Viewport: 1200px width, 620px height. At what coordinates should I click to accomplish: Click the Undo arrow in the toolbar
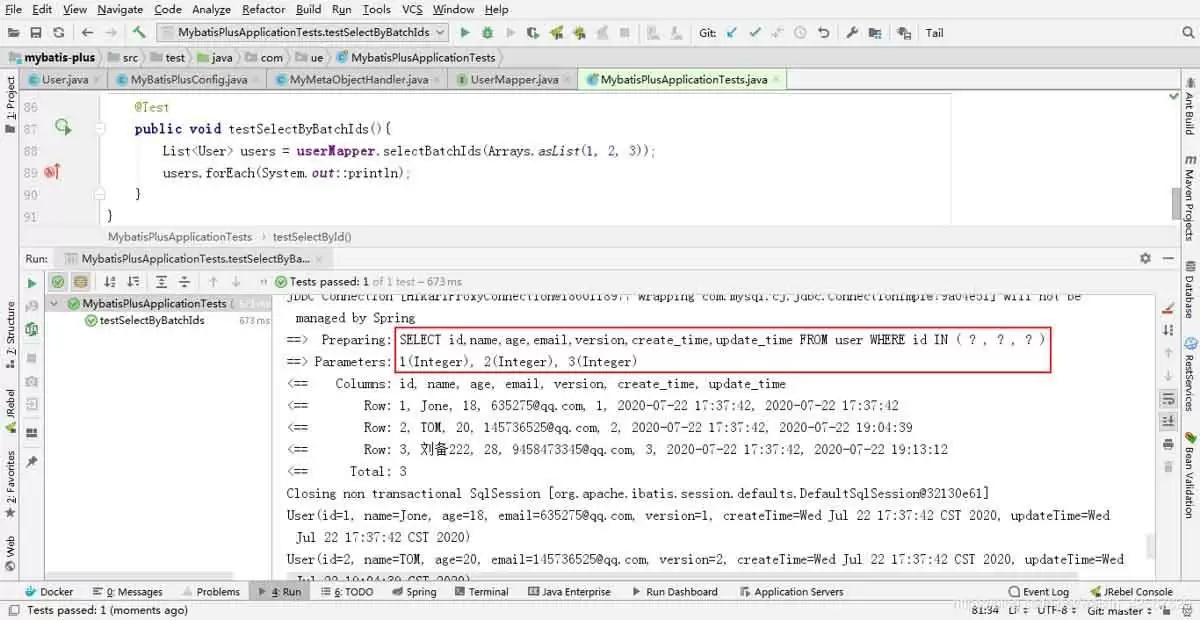click(x=823, y=33)
